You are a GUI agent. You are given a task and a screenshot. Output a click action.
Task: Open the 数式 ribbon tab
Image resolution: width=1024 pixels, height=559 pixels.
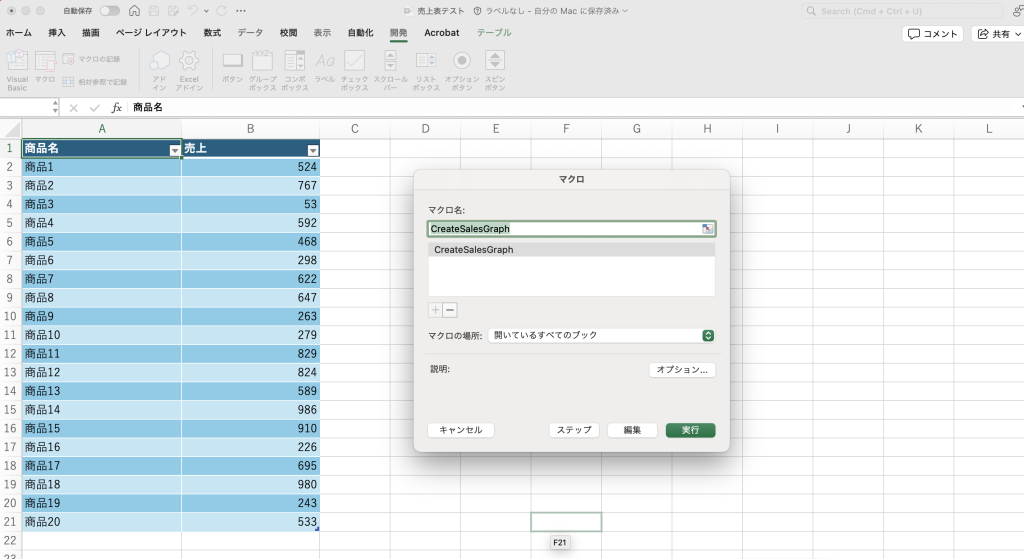click(x=212, y=33)
